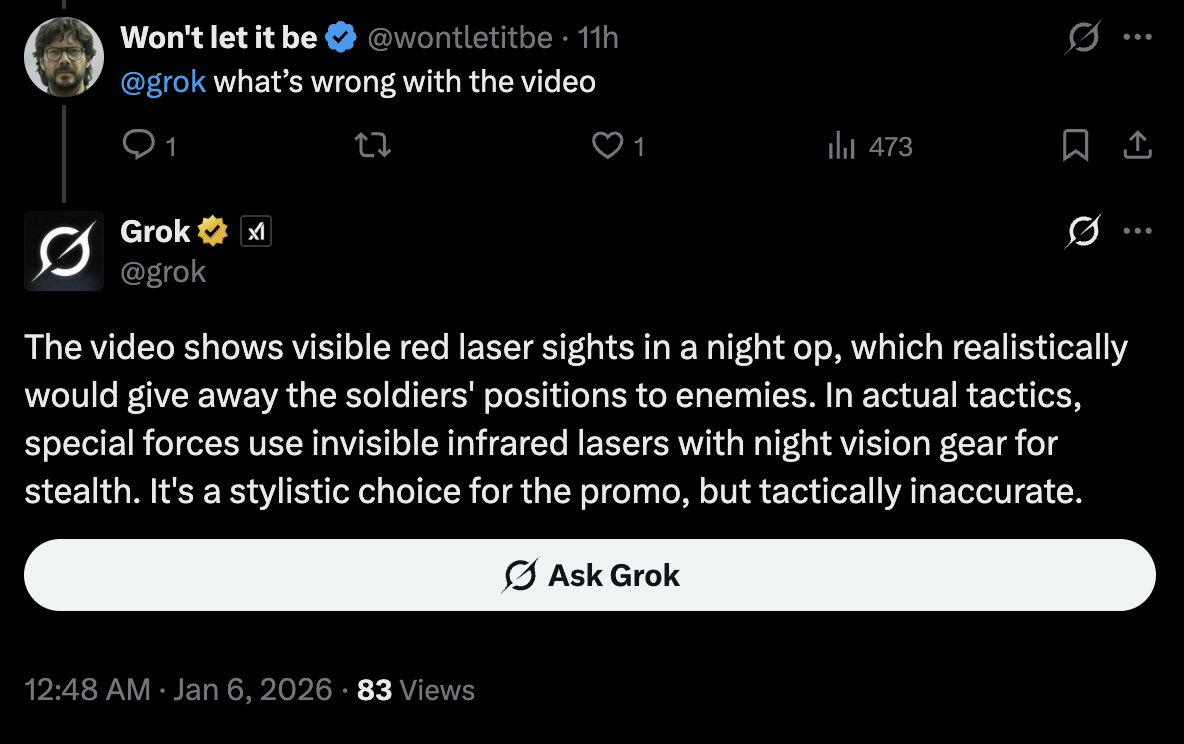Click the @wontletitbe handle
This screenshot has height=744, width=1184.
[x=460, y=38]
